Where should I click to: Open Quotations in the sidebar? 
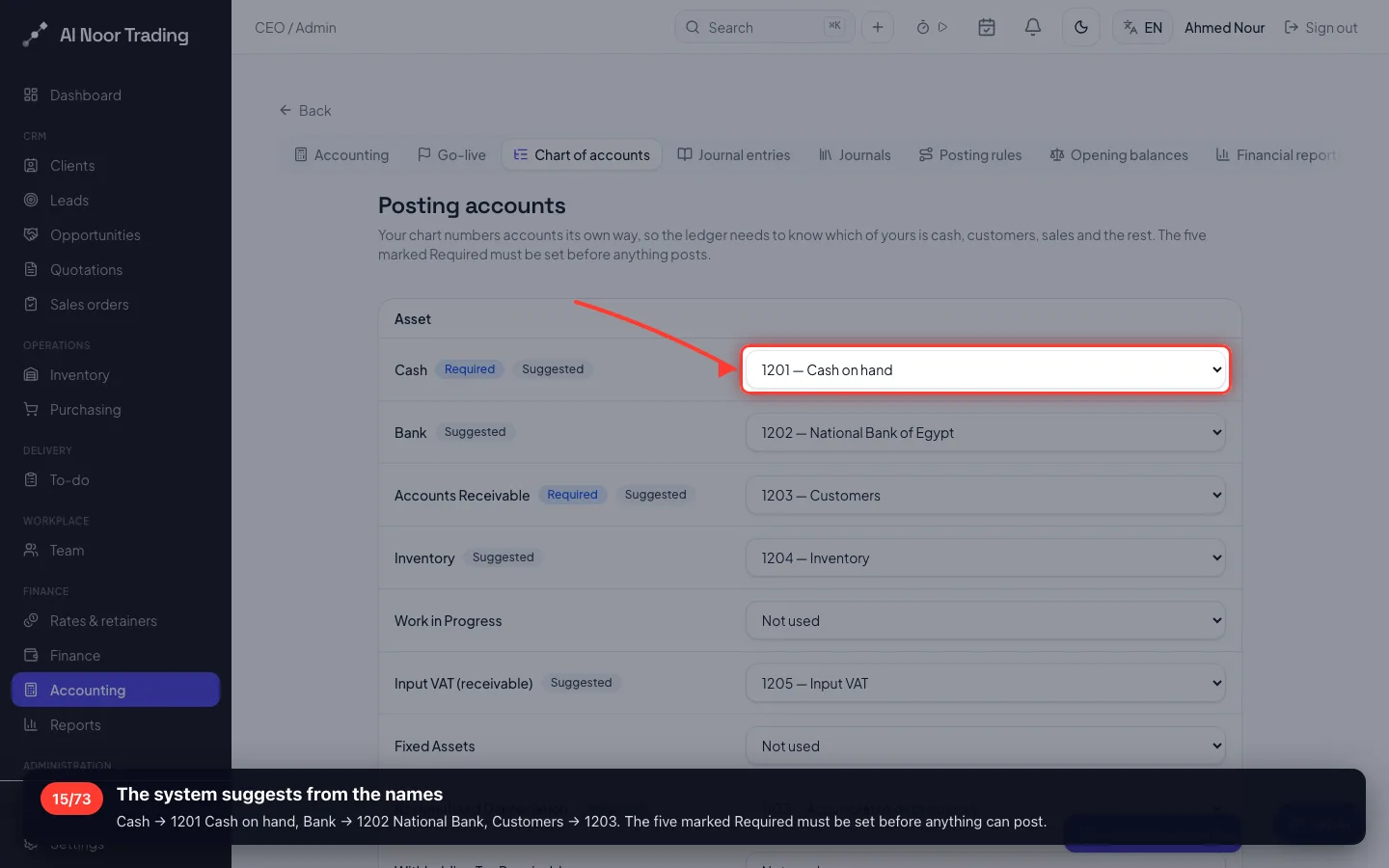pos(116,270)
